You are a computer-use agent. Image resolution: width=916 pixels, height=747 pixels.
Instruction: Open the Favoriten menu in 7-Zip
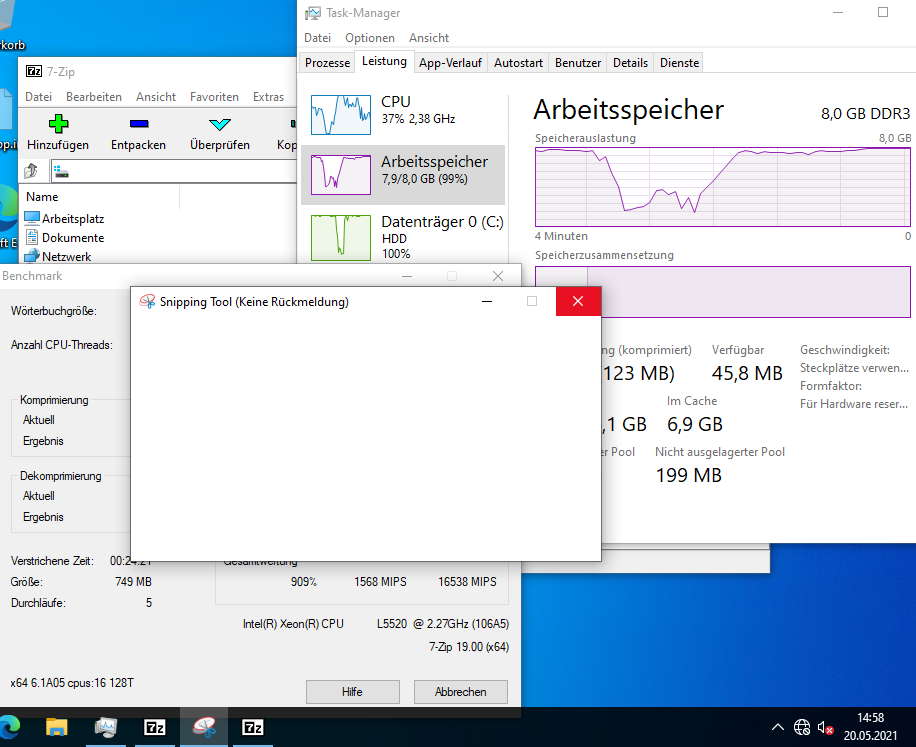pyautogui.click(x=214, y=97)
